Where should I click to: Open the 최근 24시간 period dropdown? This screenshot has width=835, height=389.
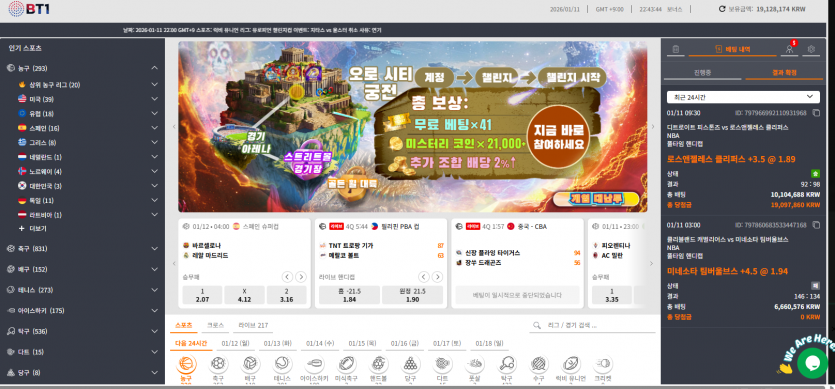point(743,97)
